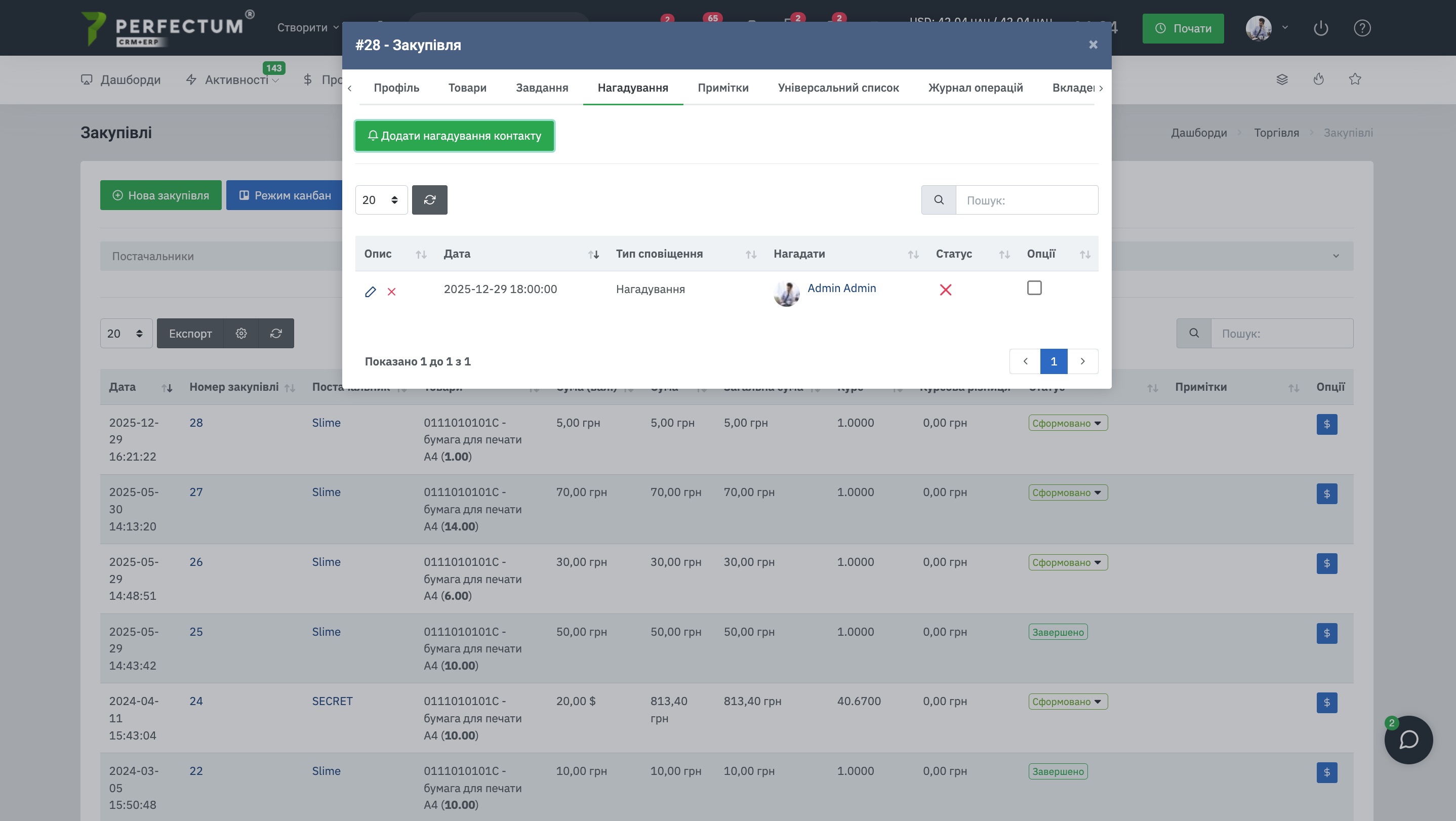Open the chat bubble widget
Screen dimensions: 1456x821
(x=1408, y=740)
